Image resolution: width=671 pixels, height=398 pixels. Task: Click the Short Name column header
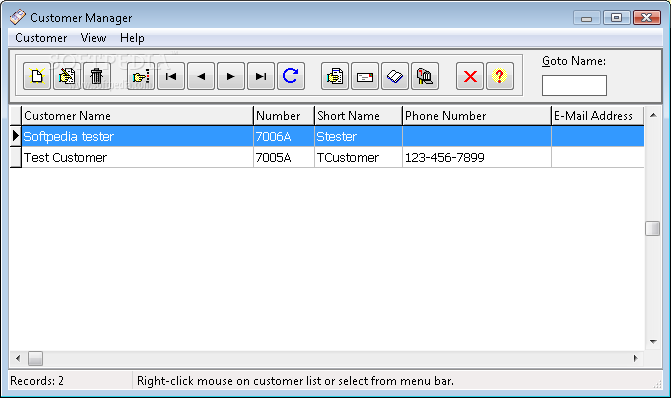[x=358, y=116]
